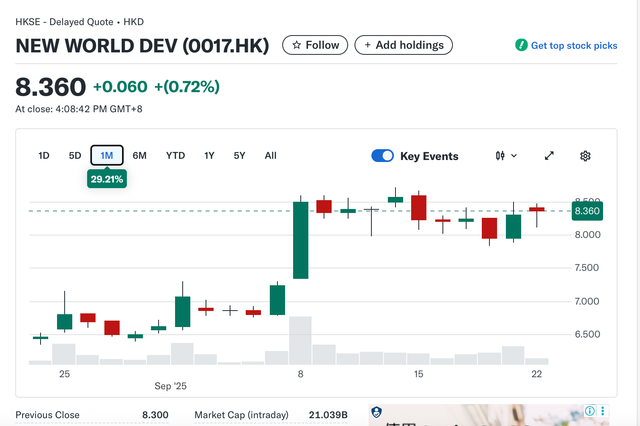
Task: Click the 8.360 current price label on axis
Action: tap(587, 211)
